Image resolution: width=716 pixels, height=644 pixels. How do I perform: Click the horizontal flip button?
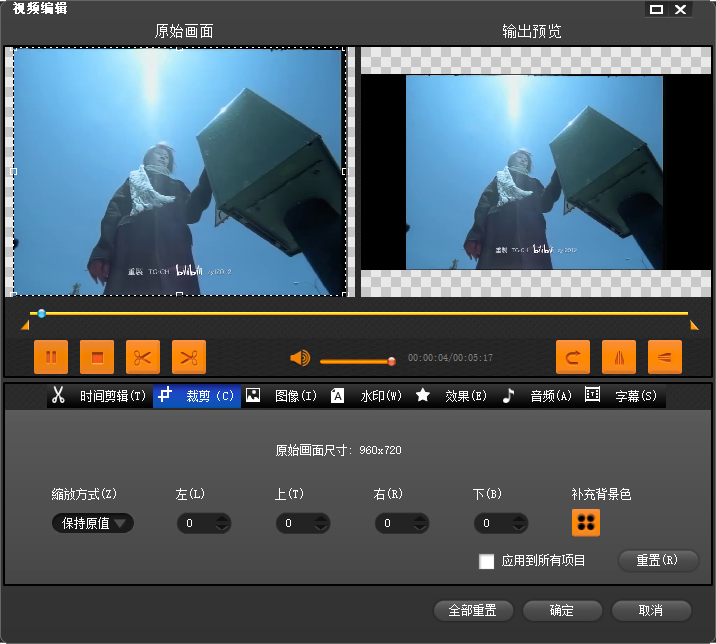click(x=619, y=357)
